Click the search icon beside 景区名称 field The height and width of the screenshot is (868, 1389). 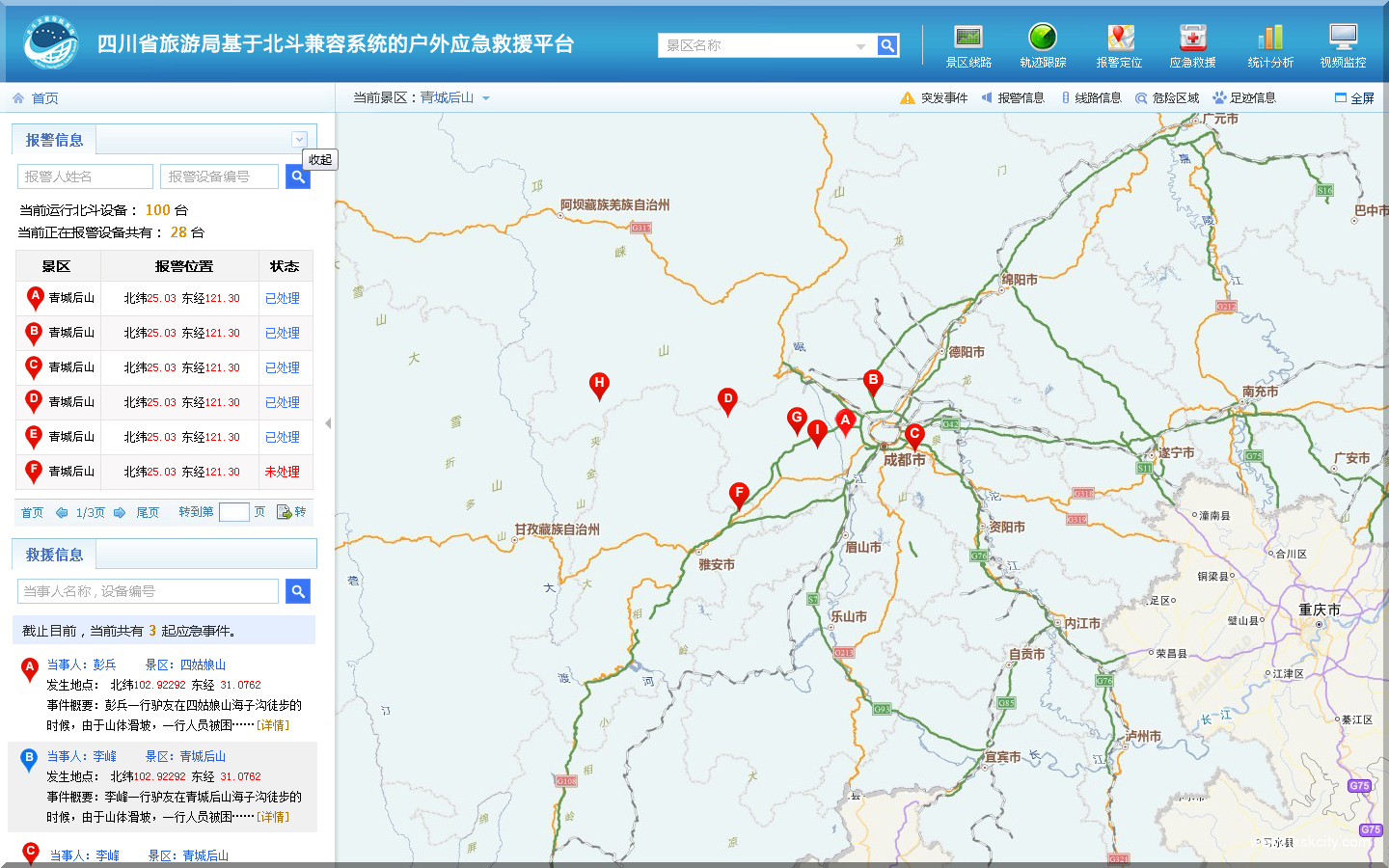887,45
